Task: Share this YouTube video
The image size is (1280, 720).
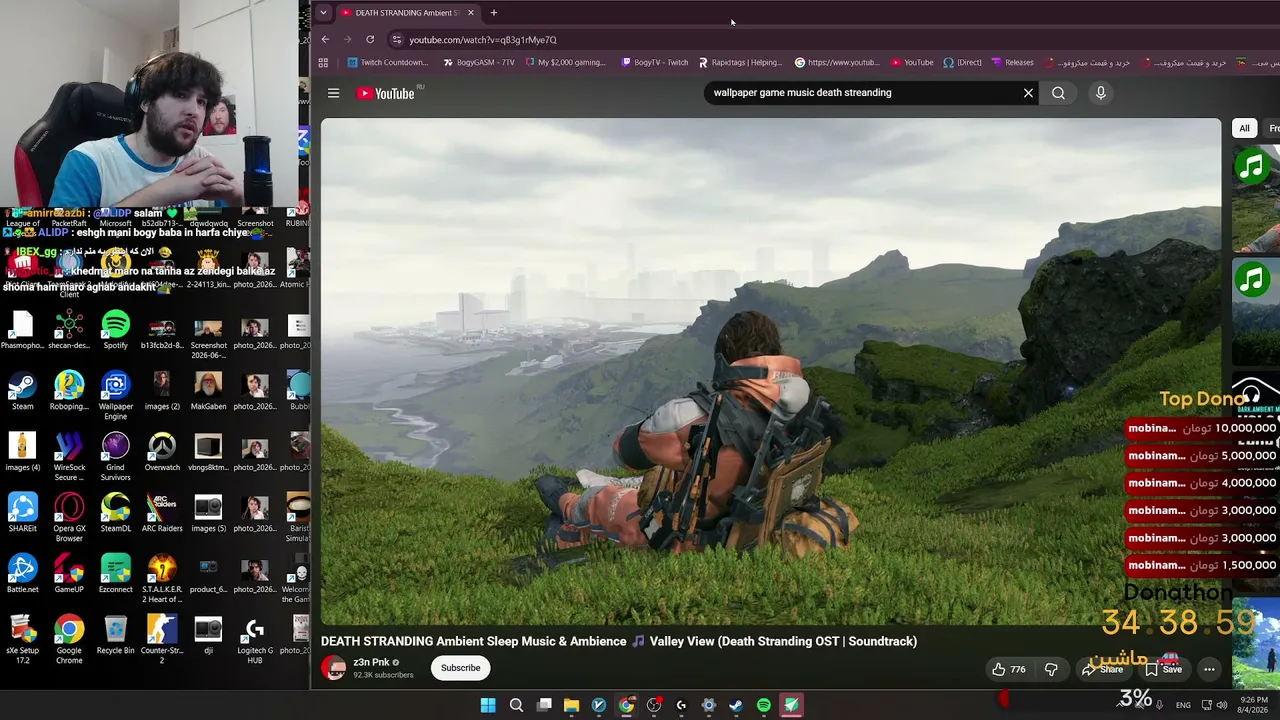Action: coord(1102,669)
